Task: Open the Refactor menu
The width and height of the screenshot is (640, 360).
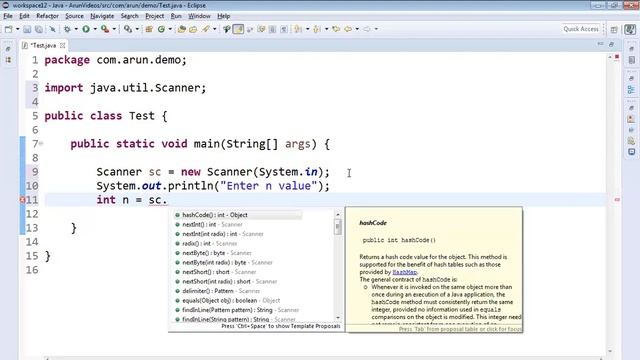Action: tap(47, 16)
